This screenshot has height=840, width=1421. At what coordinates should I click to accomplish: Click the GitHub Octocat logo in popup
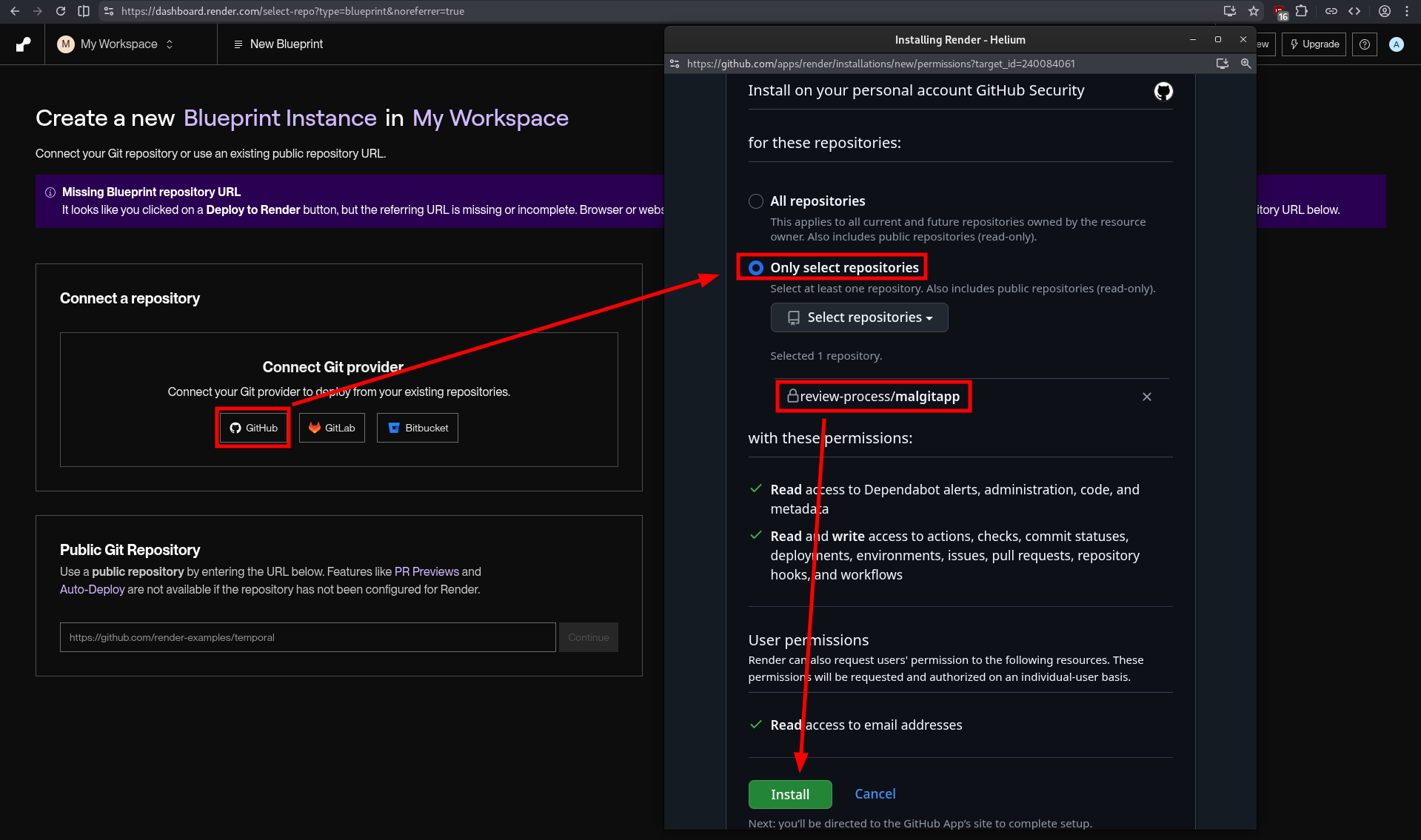coord(1163,91)
